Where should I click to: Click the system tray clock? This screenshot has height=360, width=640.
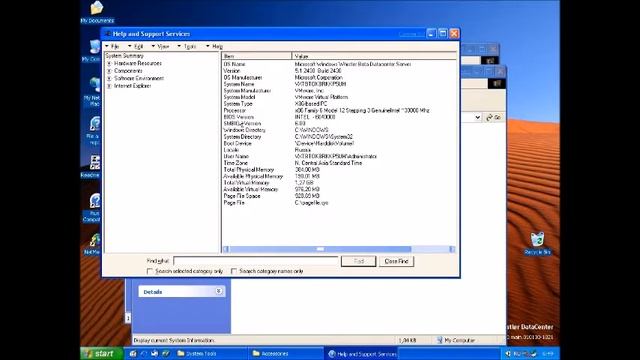[x=548, y=353]
